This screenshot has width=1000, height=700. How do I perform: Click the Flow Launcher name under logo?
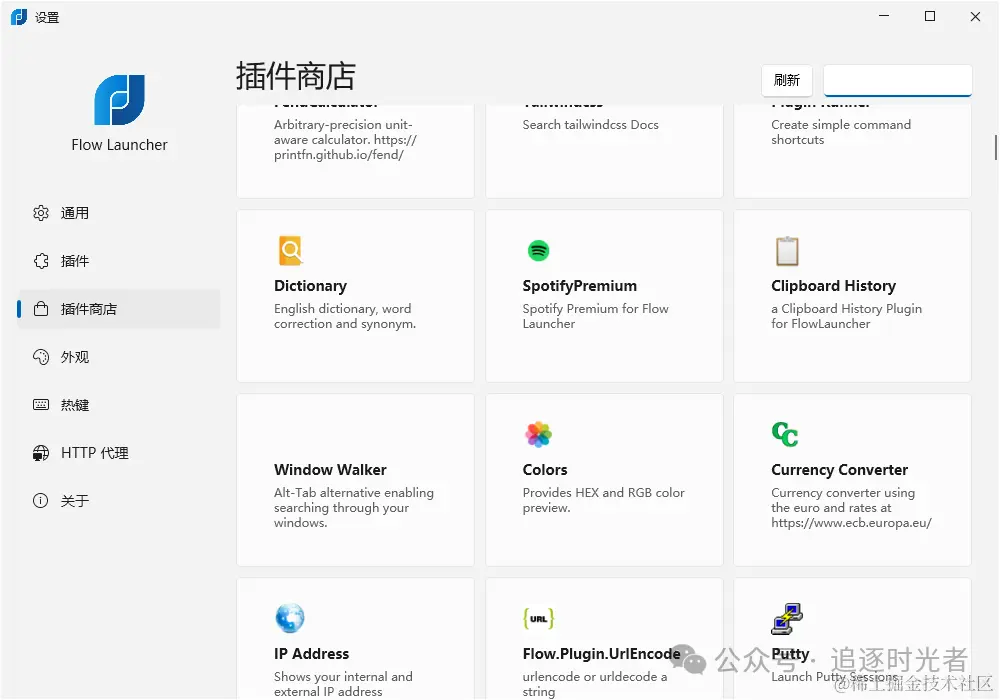[x=119, y=145]
